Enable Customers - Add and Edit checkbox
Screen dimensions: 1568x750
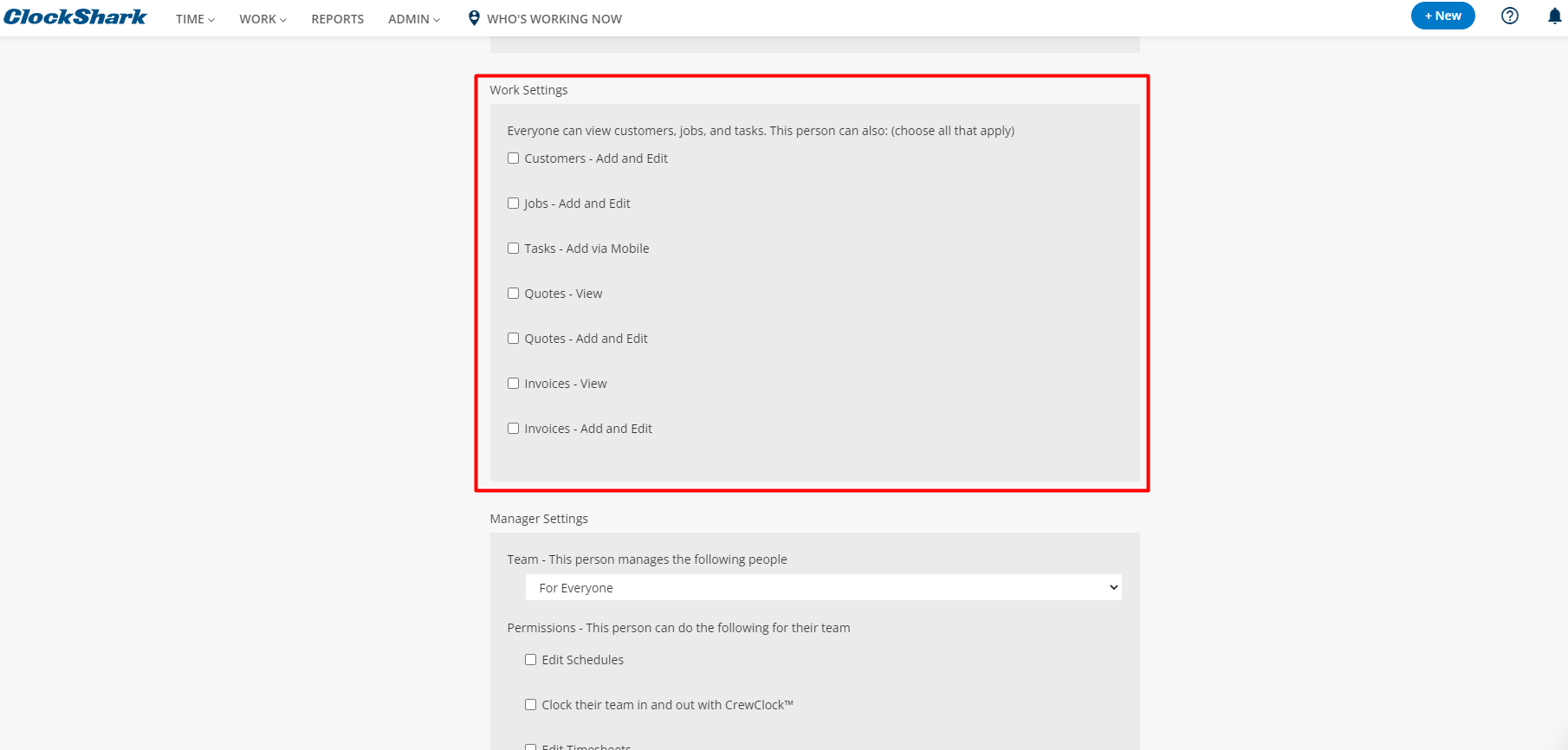[x=513, y=158]
